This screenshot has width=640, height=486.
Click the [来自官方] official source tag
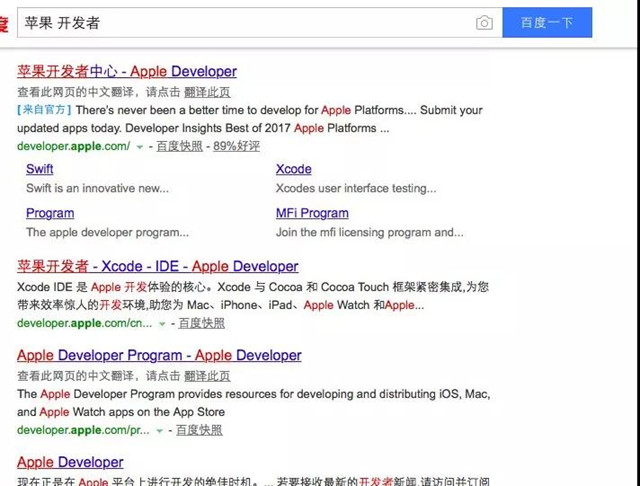[44, 110]
